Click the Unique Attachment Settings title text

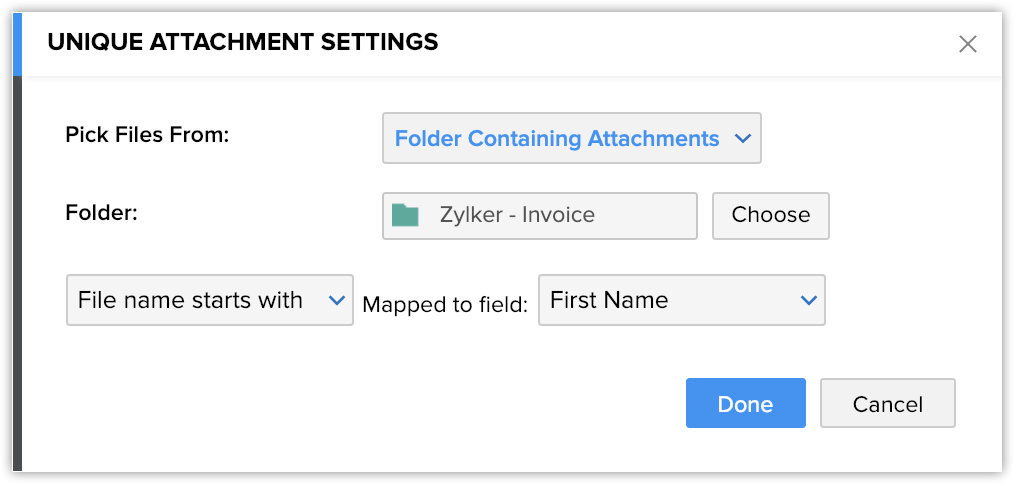click(243, 42)
